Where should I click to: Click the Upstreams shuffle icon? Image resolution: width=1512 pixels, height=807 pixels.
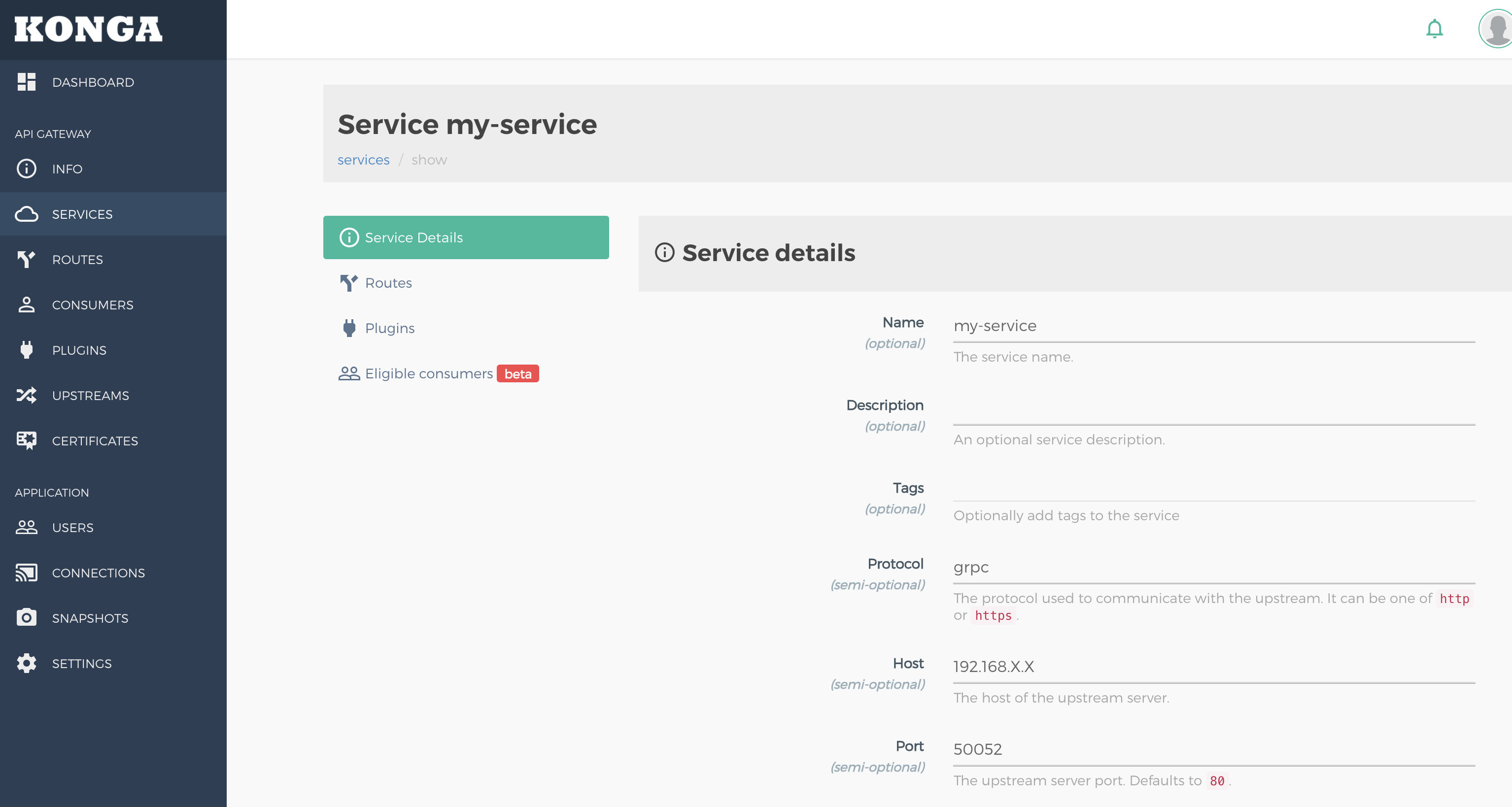27,396
